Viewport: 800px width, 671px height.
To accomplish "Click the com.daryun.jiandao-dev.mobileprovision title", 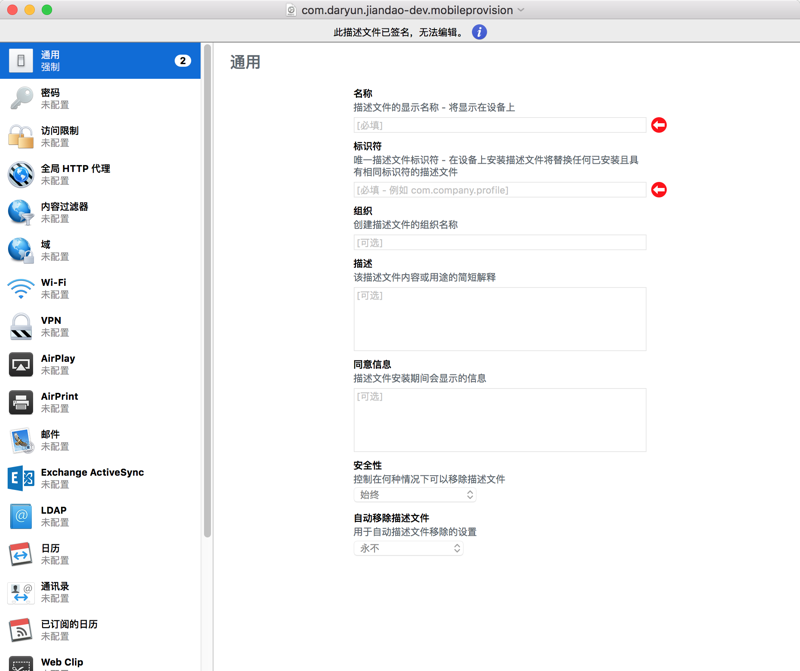I will tap(407, 10).
